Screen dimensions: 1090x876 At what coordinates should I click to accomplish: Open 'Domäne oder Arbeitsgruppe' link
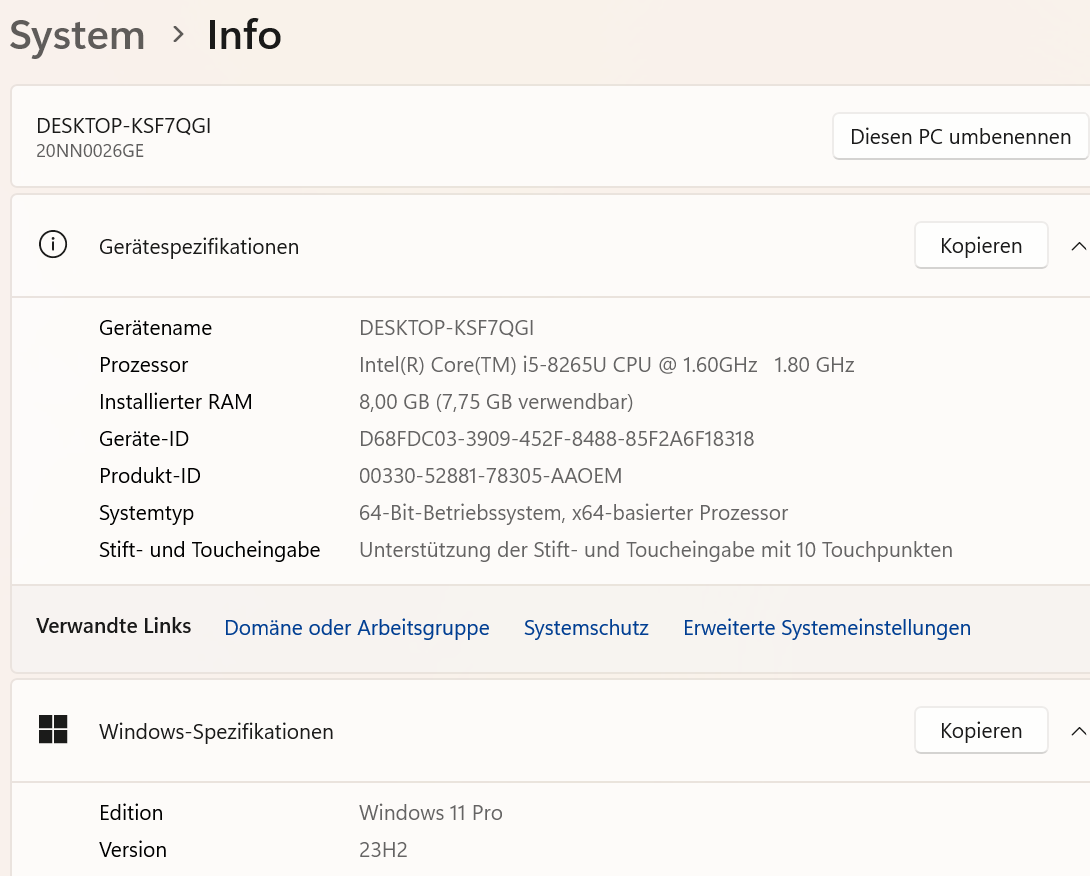coord(357,627)
